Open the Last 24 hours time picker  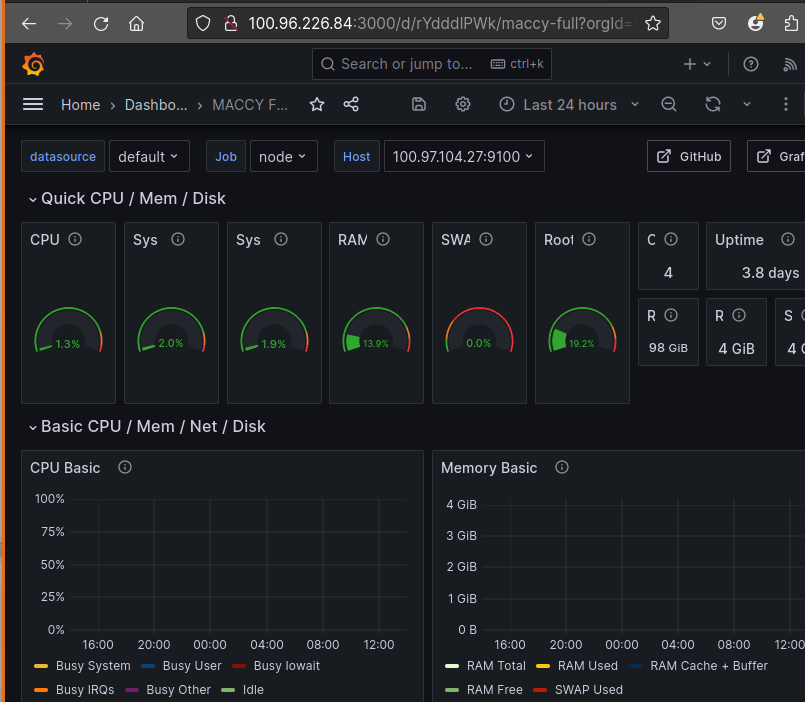point(569,105)
